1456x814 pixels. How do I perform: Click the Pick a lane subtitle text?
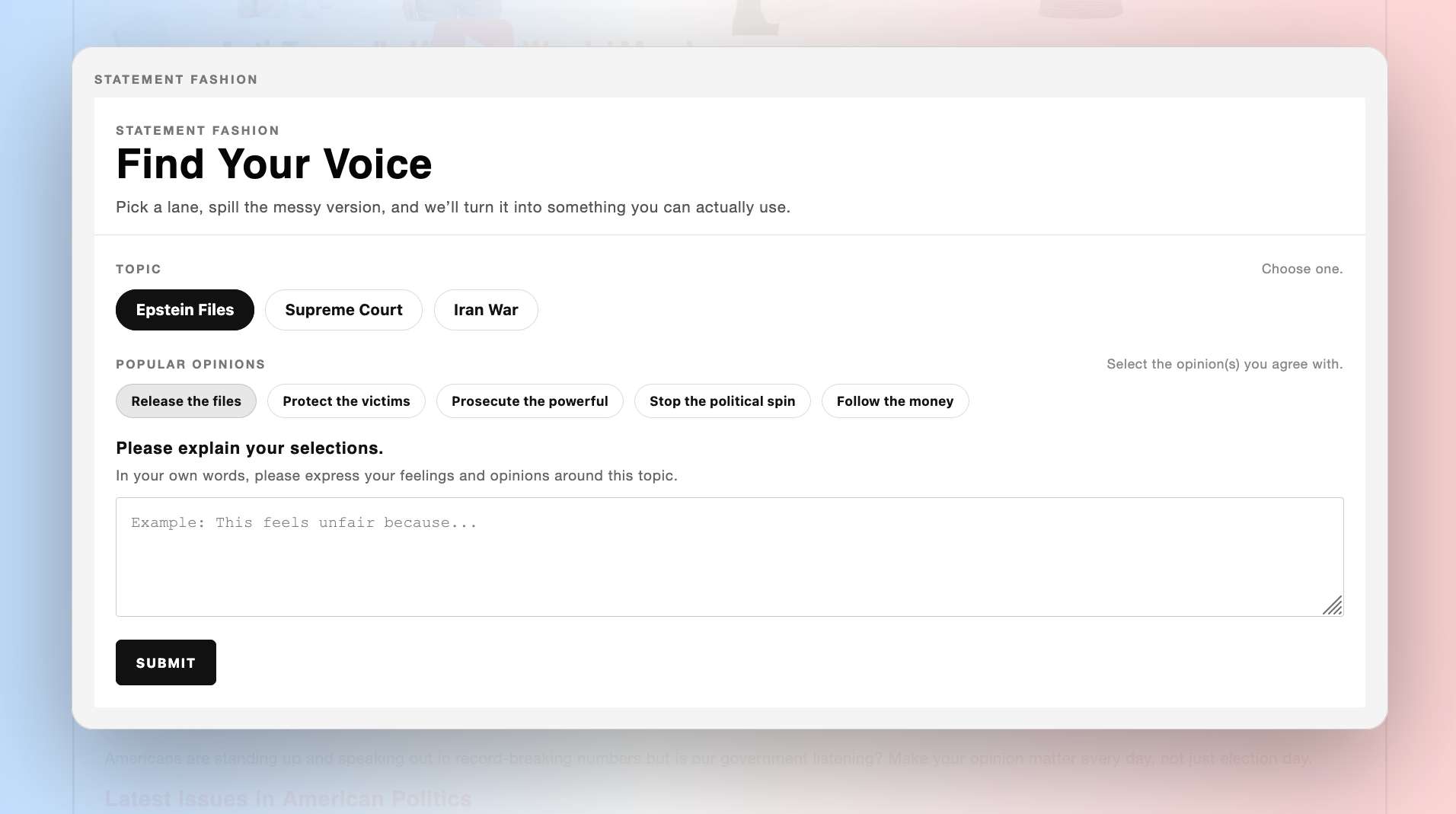tap(453, 207)
